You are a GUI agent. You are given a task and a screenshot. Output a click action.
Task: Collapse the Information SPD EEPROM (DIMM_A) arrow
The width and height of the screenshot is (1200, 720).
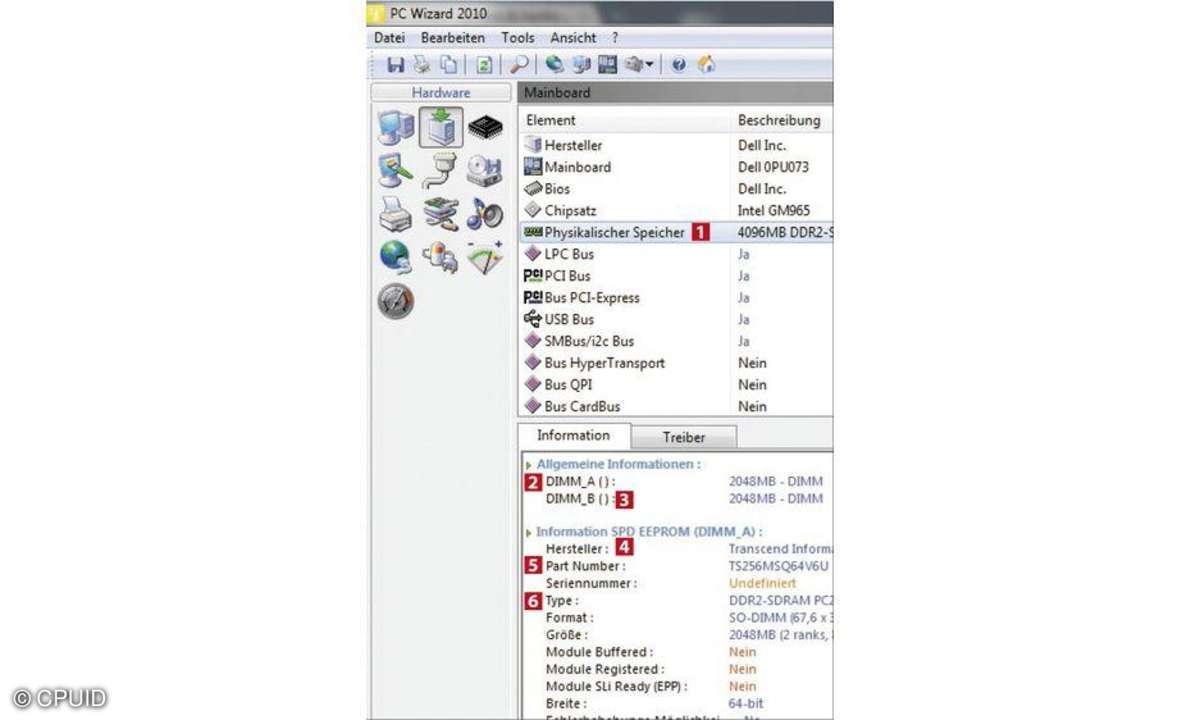pos(529,532)
